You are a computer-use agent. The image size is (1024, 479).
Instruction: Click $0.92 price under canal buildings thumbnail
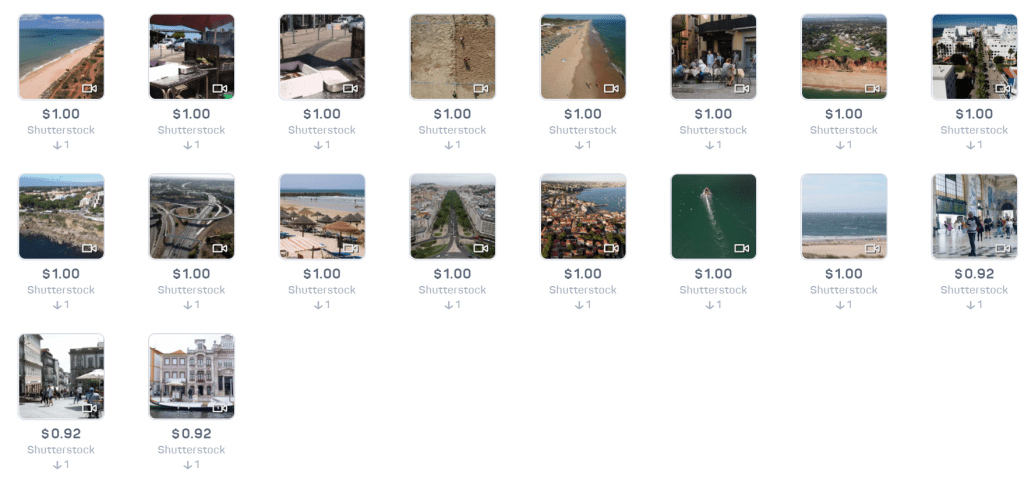click(x=191, y=434)
